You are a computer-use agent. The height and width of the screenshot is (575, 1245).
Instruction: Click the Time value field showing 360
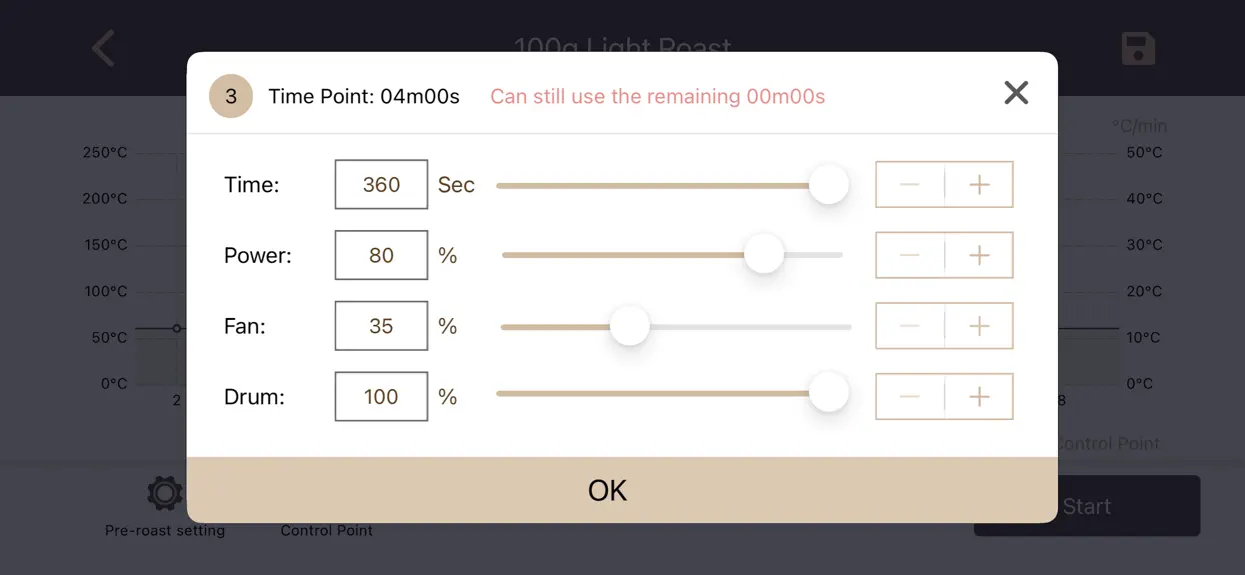(381, 185)
